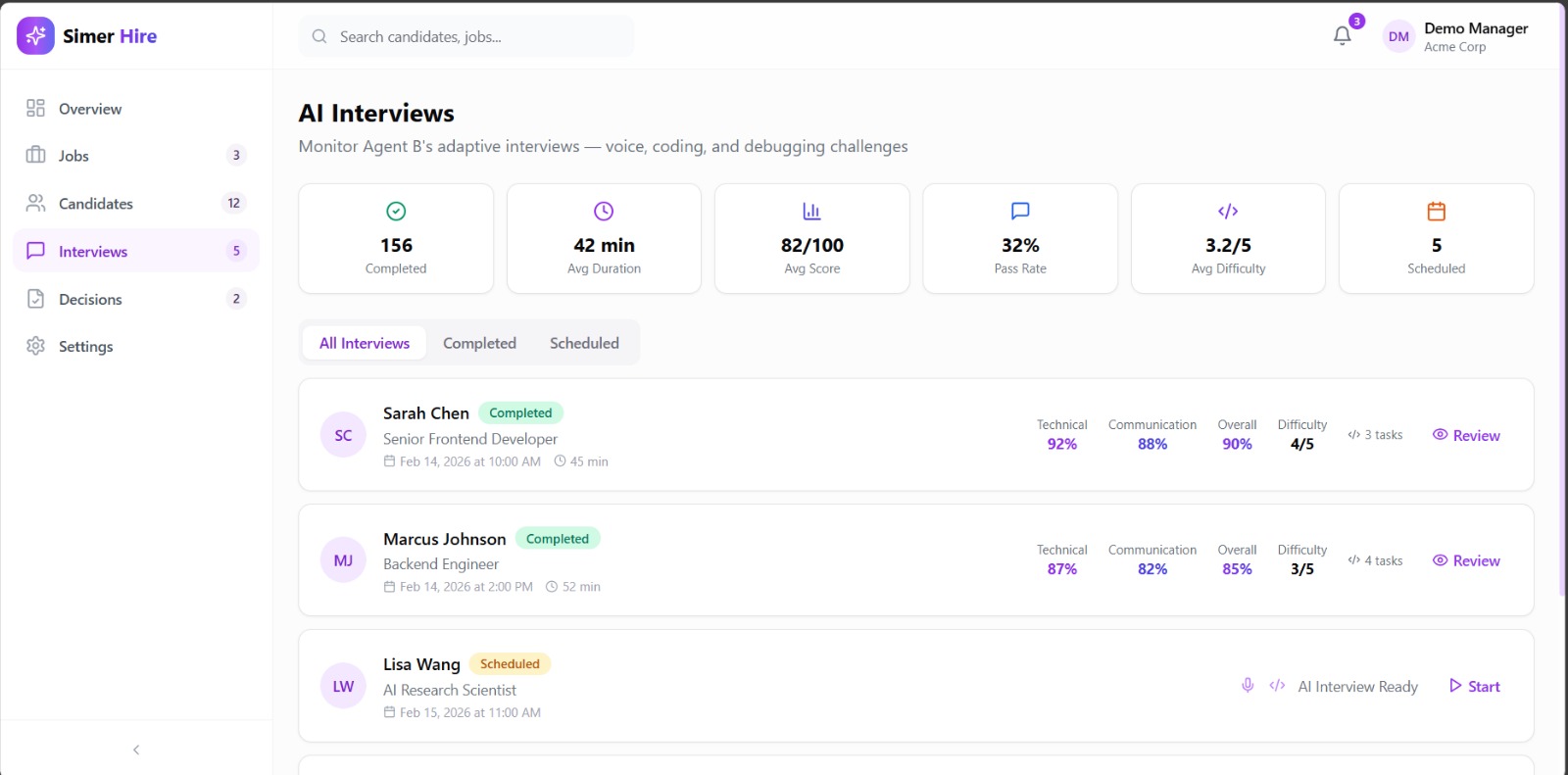Click the page vertical scrollbar

[1562, 299]
